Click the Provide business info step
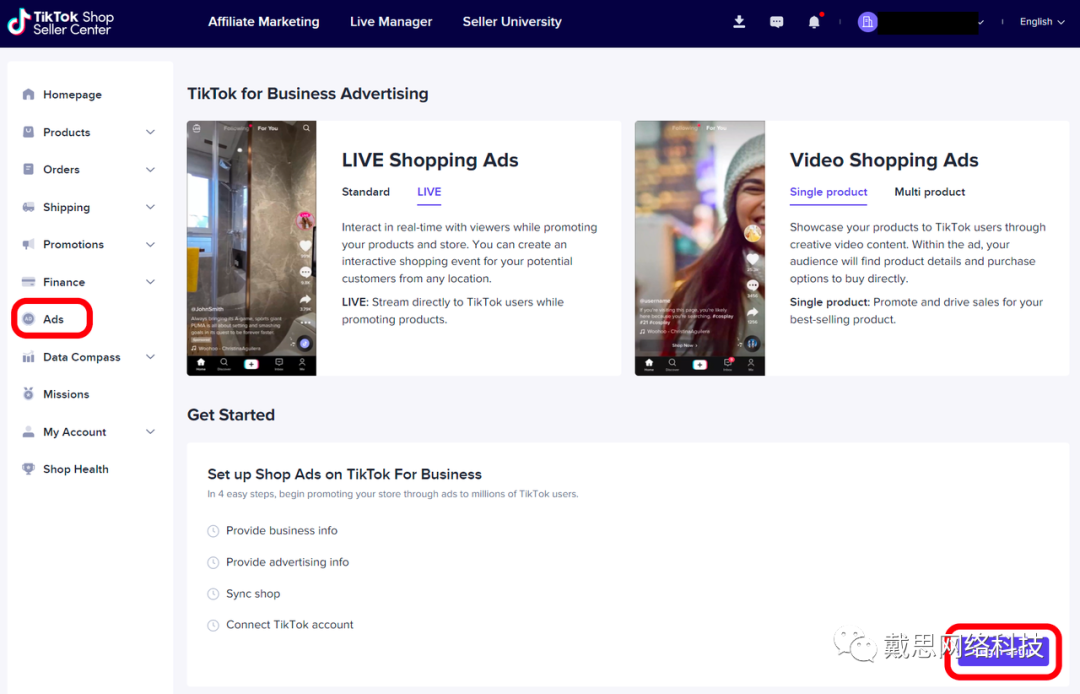 [x=282, y=531]
